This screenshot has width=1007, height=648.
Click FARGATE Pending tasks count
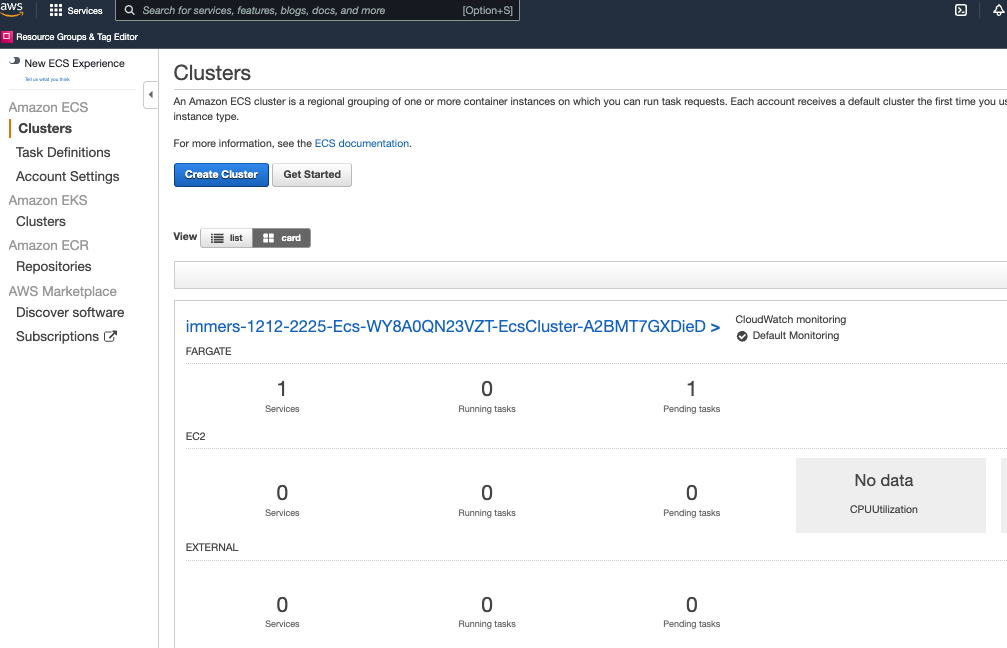click(x=692, y=389)
